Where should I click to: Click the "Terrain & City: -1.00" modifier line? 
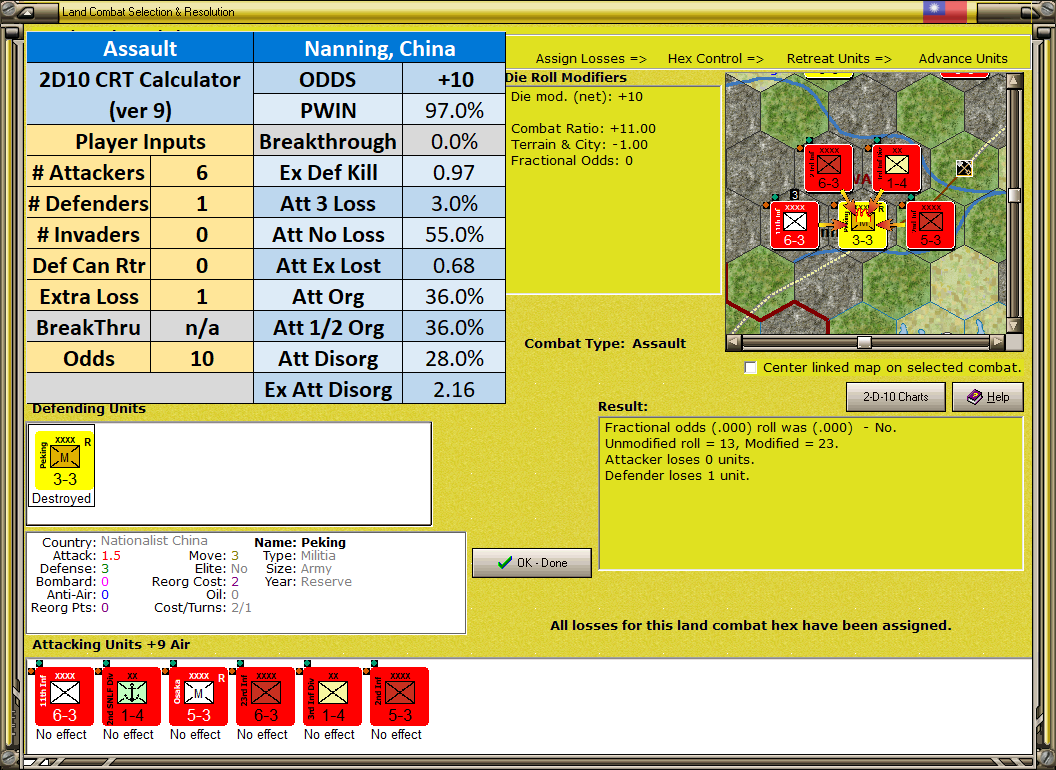579,144
